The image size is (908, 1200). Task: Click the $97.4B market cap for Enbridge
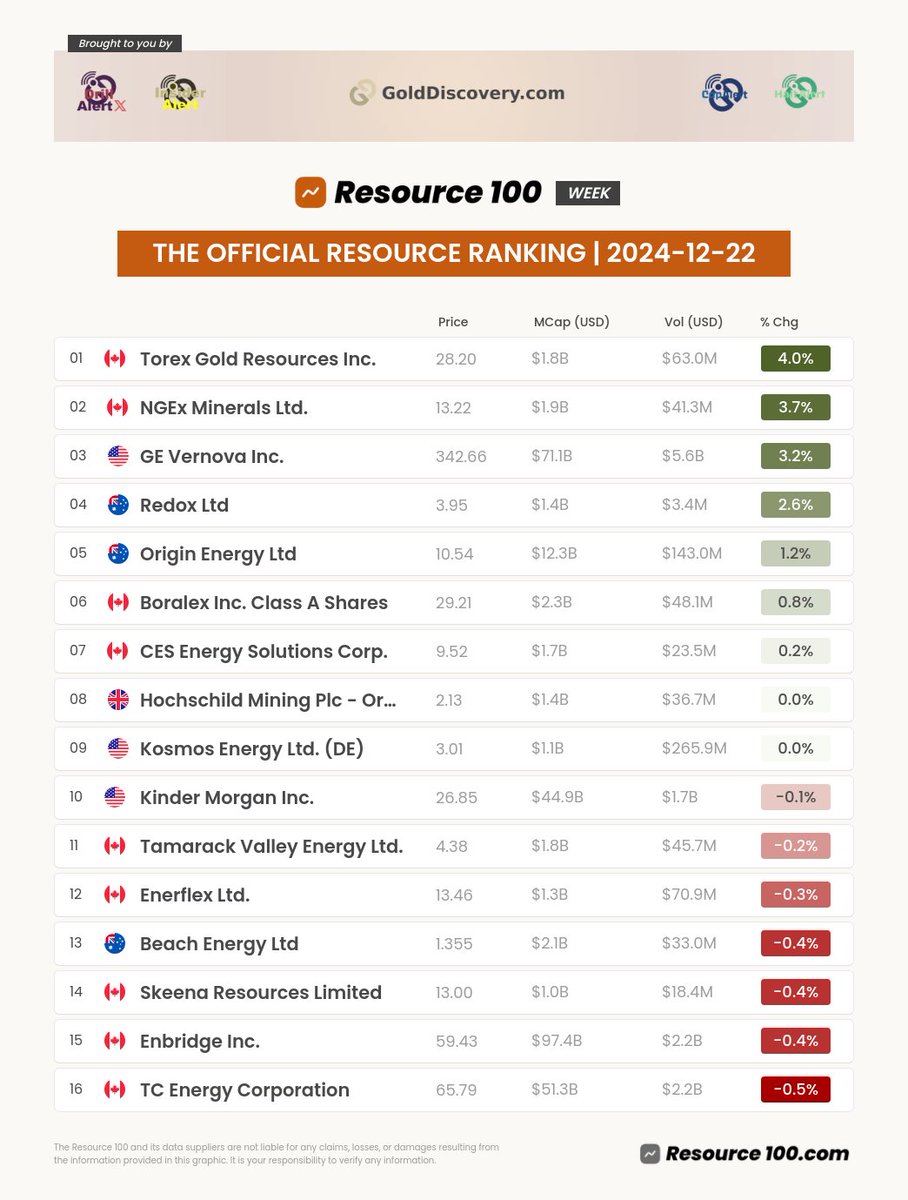pyautogui.click(x=555, y=1041)
